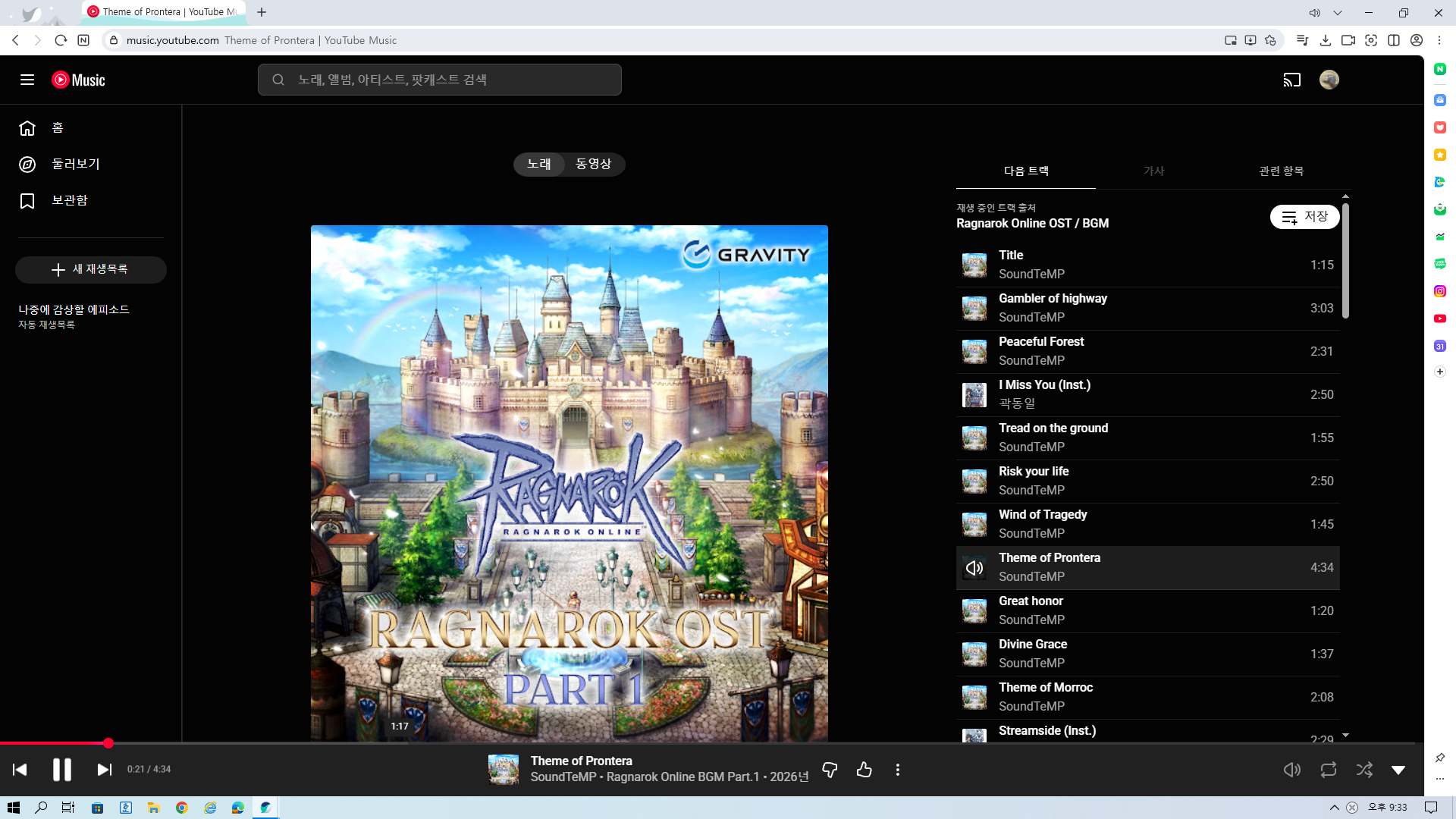Dislike the current song with thumbs down
The image size is (1456, 819).
830,770
